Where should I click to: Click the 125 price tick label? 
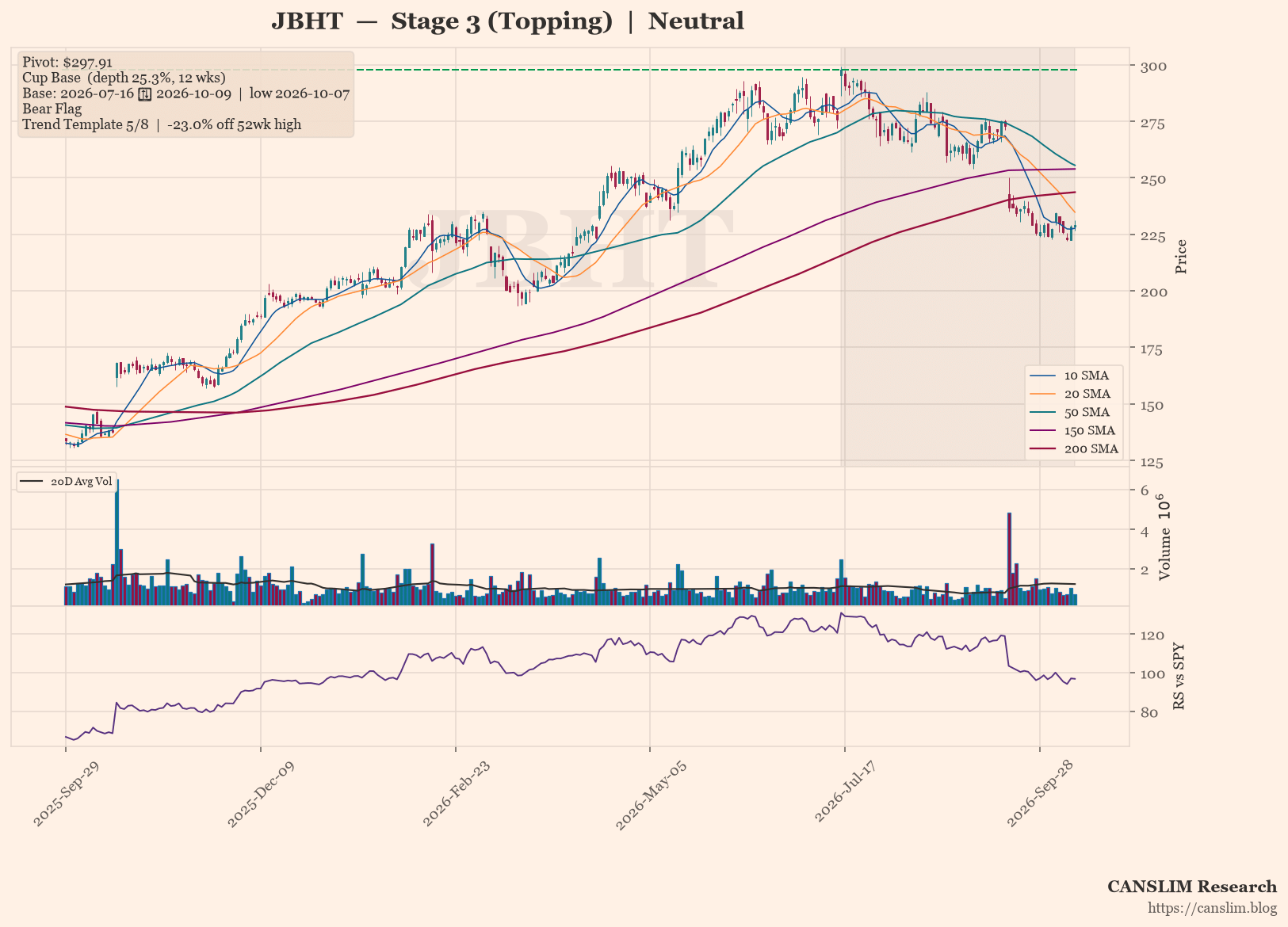[x=1153, y=461]
